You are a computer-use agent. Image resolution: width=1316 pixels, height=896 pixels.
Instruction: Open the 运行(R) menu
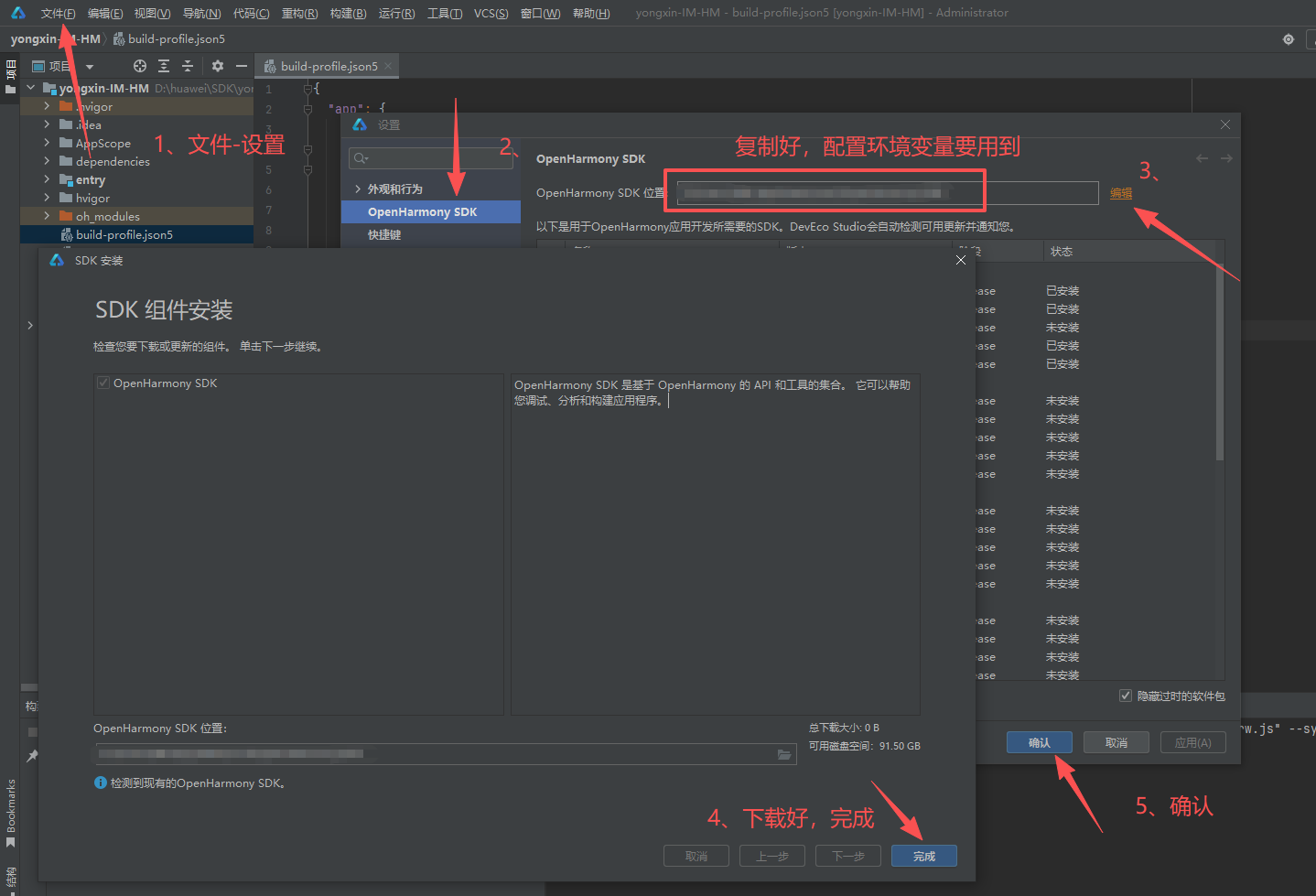(x=396, y=13)
